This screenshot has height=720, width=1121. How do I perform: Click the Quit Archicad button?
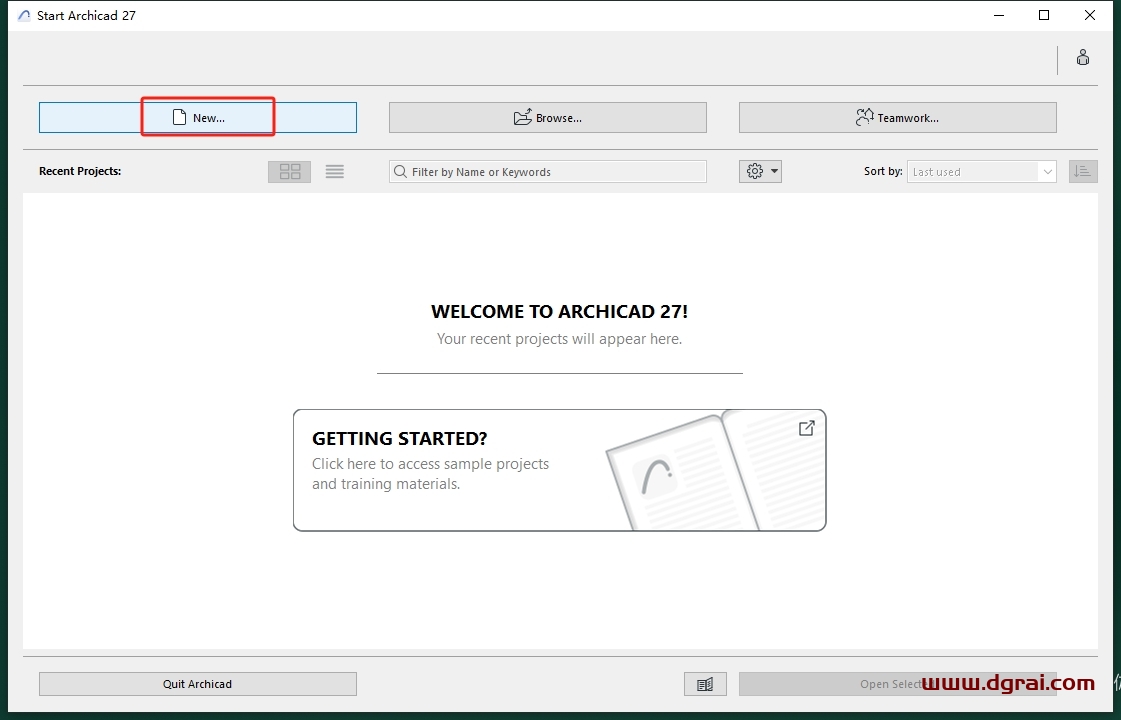coord(197,684)
